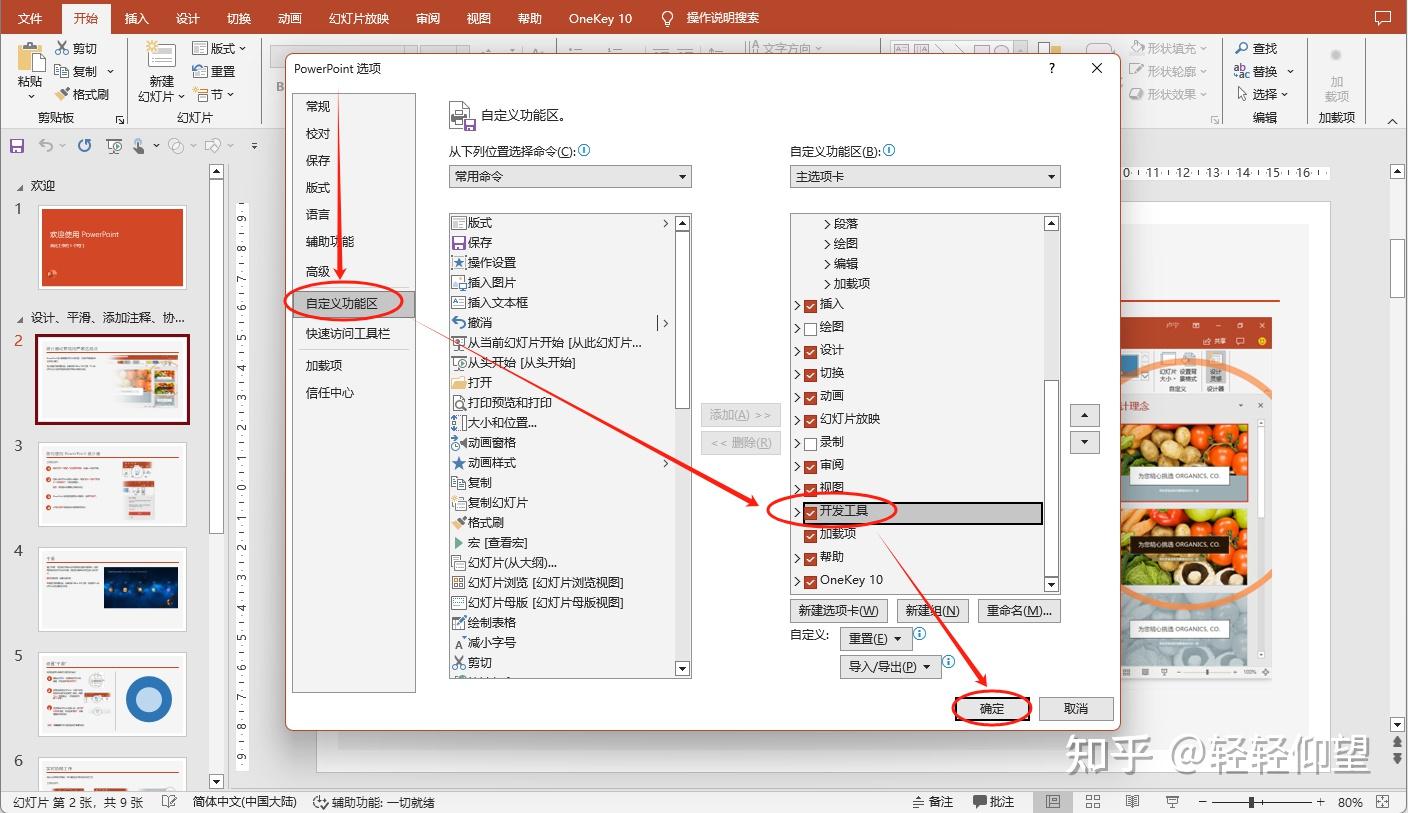Image resolution: width=1408 pixels, height=813 pixels.
Task: Expand the 幻灯片放映 tab tree node
Action: (x=797, y=420)
